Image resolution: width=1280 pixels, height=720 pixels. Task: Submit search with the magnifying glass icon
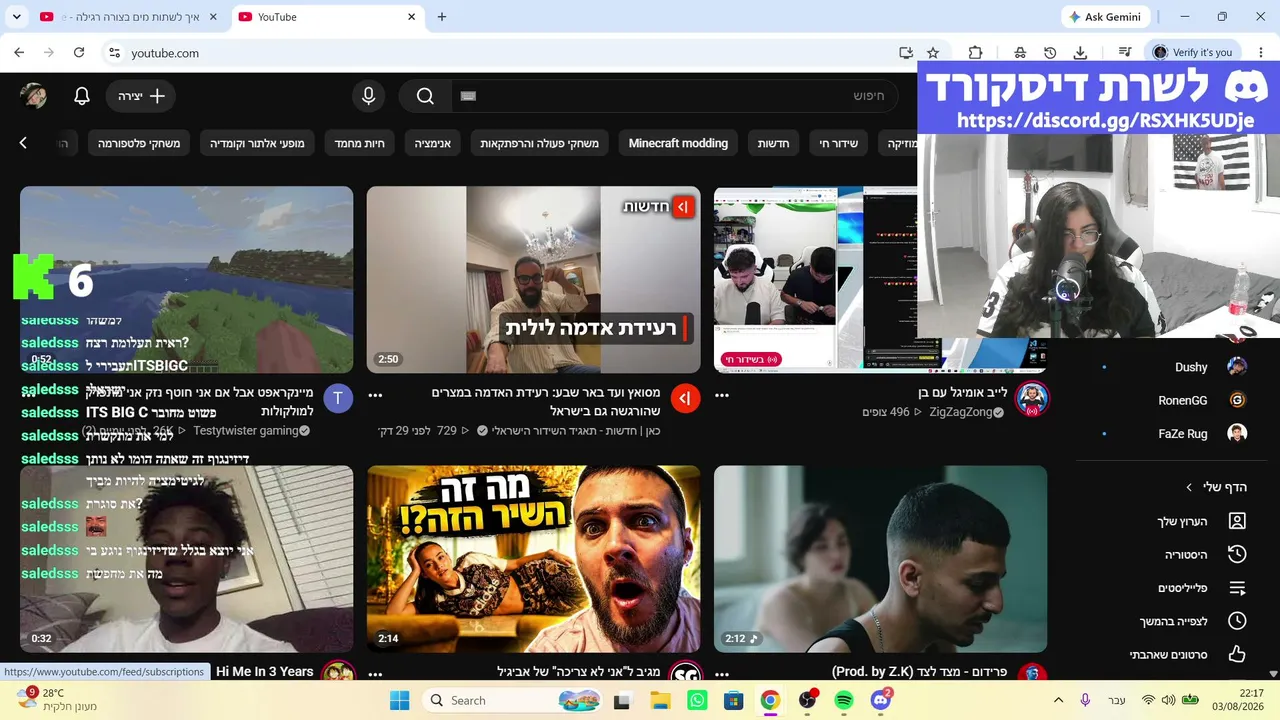click(425, 96)
